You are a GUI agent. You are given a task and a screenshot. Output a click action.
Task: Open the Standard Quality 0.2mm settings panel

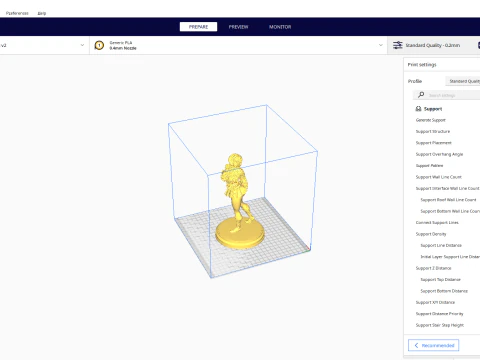433,45
